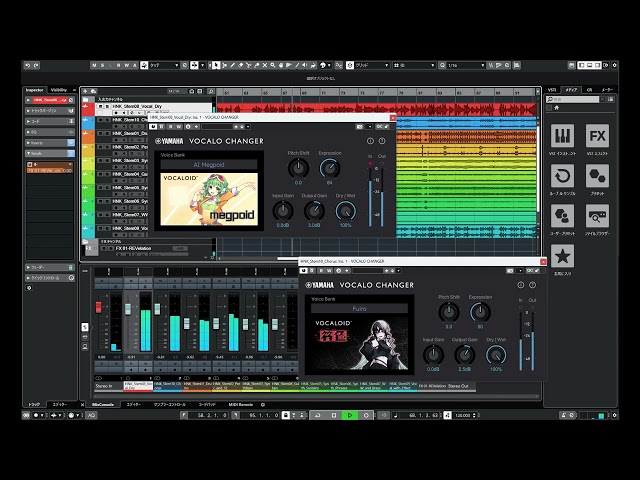The width and height of the screenshot is (640, 480).
Task: Toggle bypass power on Fuiro plugin window
Action: coord(304,271)
